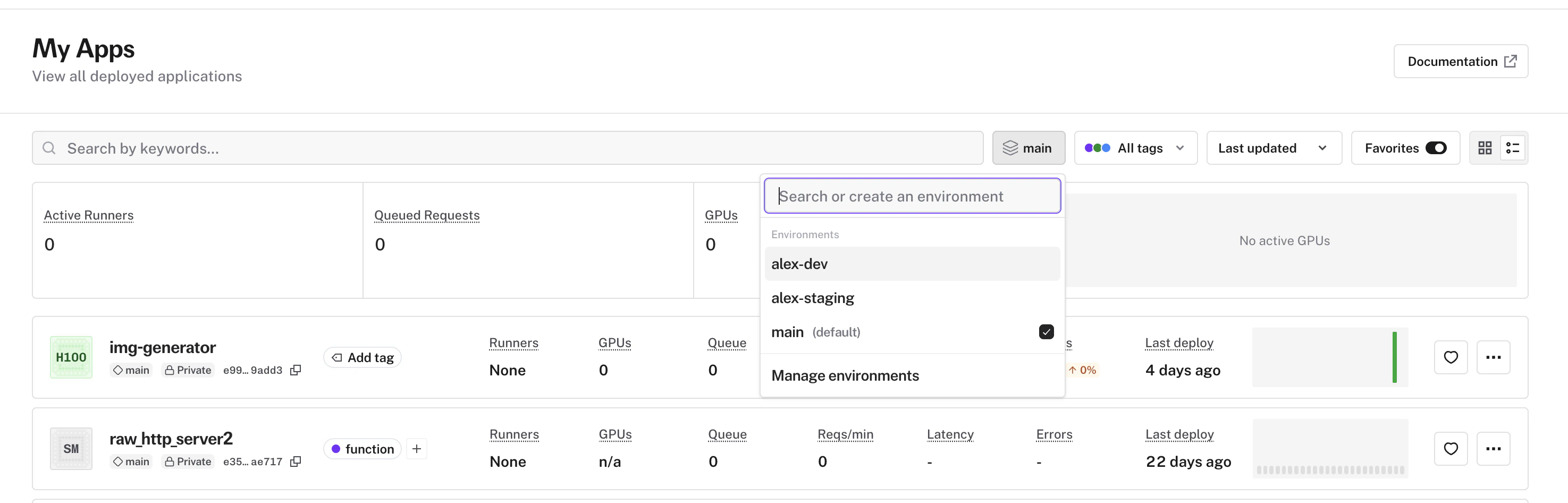Select the alex-staging environment

[812, 298]
